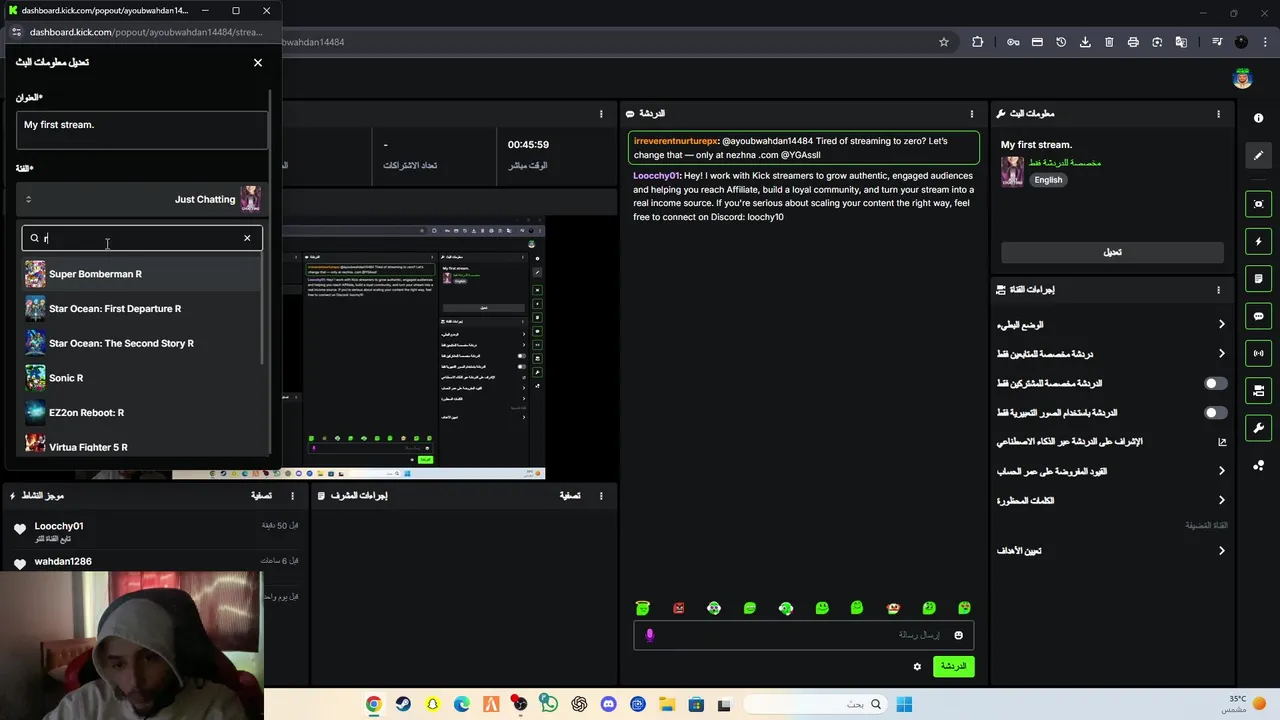
Task: Open activity feed panel three-dot menu
Action: coord(292,496)
